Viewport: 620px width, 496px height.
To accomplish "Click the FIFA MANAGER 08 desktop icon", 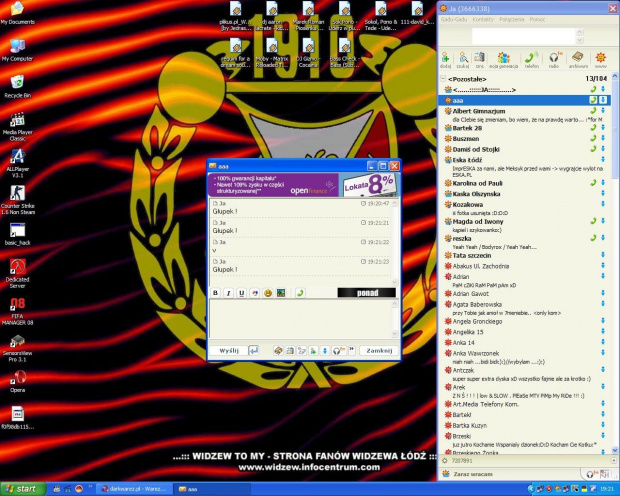I will tap(17, 311).
